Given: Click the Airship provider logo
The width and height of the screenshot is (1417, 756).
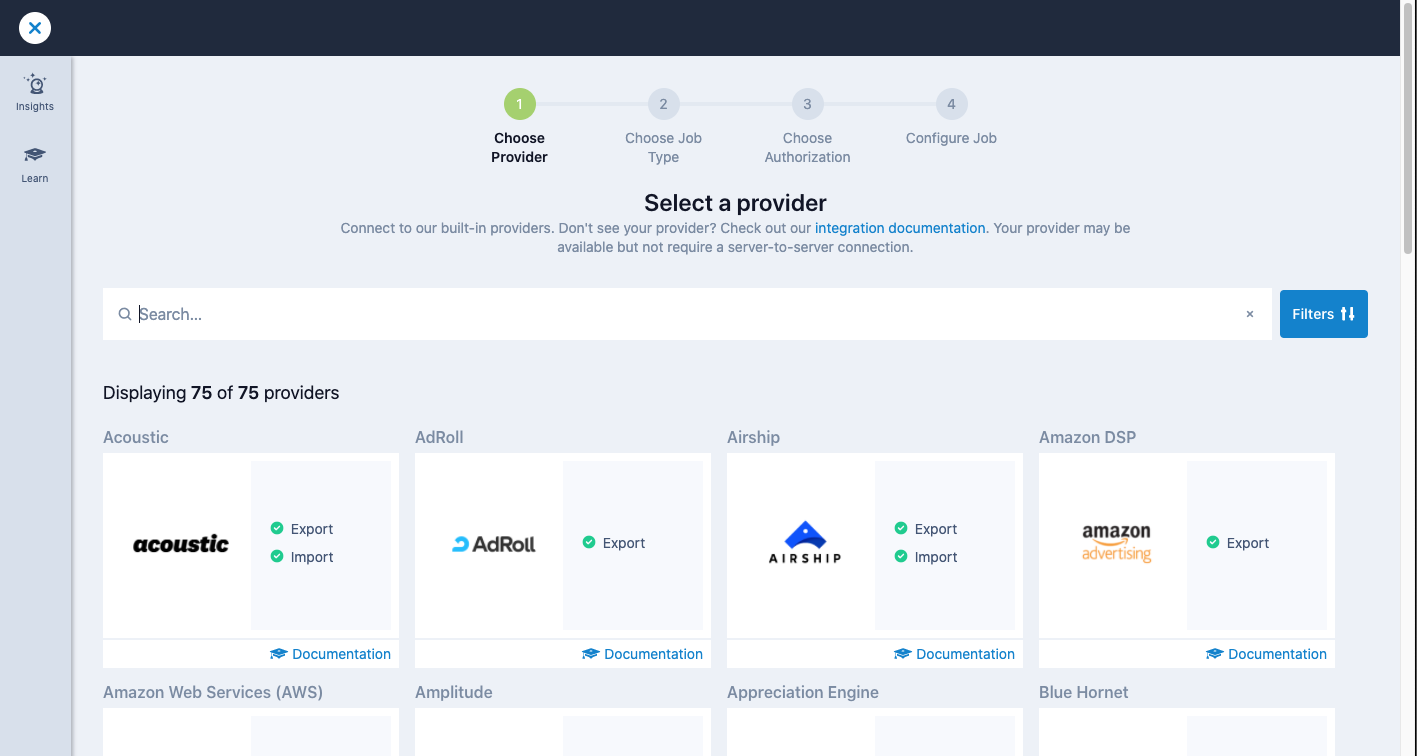Looking at the screenshot, I should pyautogui.click(x=803, y=543).
